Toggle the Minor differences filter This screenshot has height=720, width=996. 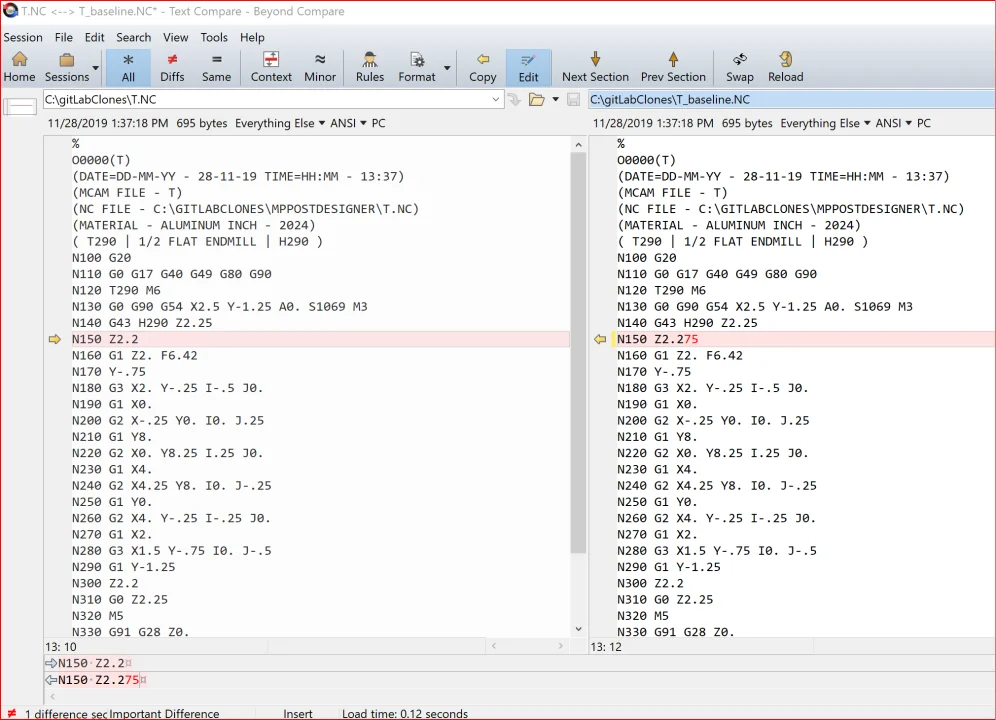pos(320,67)
